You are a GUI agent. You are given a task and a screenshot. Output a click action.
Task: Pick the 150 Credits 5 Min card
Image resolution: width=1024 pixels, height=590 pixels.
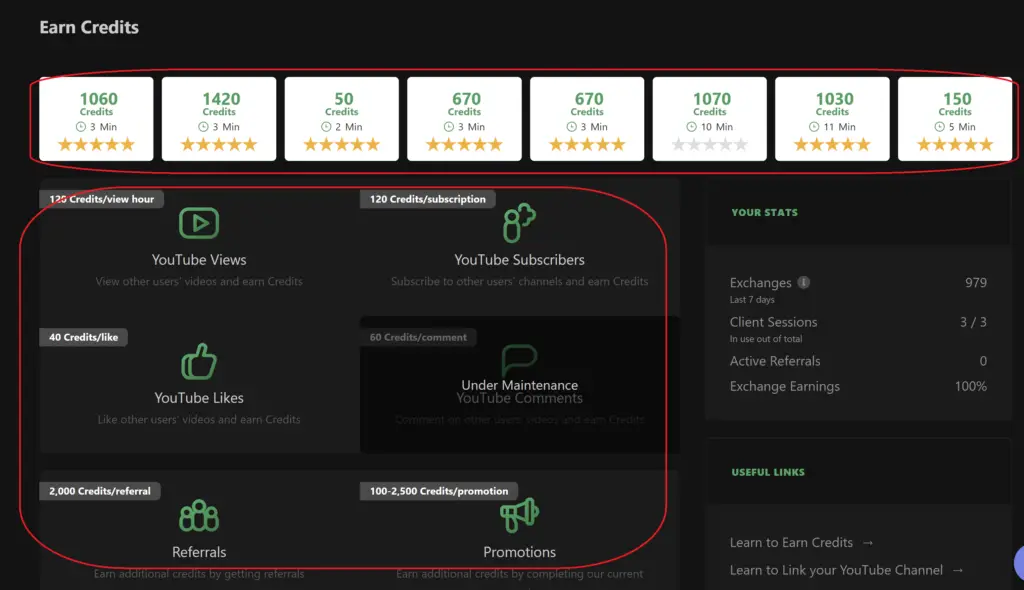click(955, 119)
